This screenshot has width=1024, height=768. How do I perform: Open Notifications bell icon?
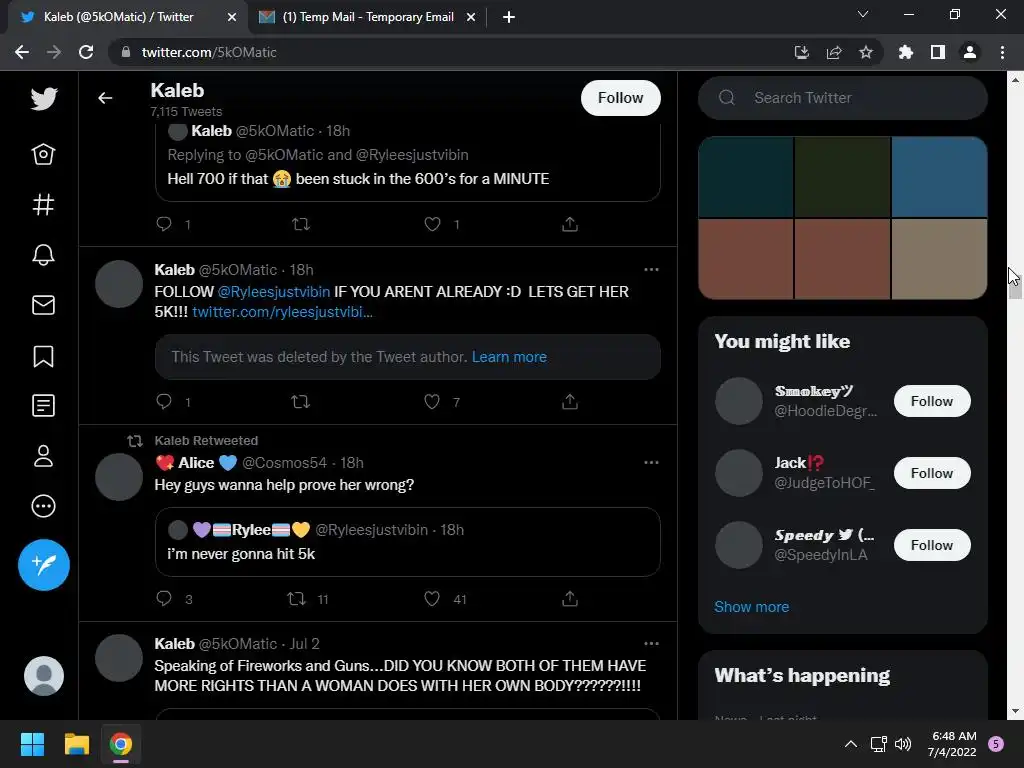tap(44, 255)
